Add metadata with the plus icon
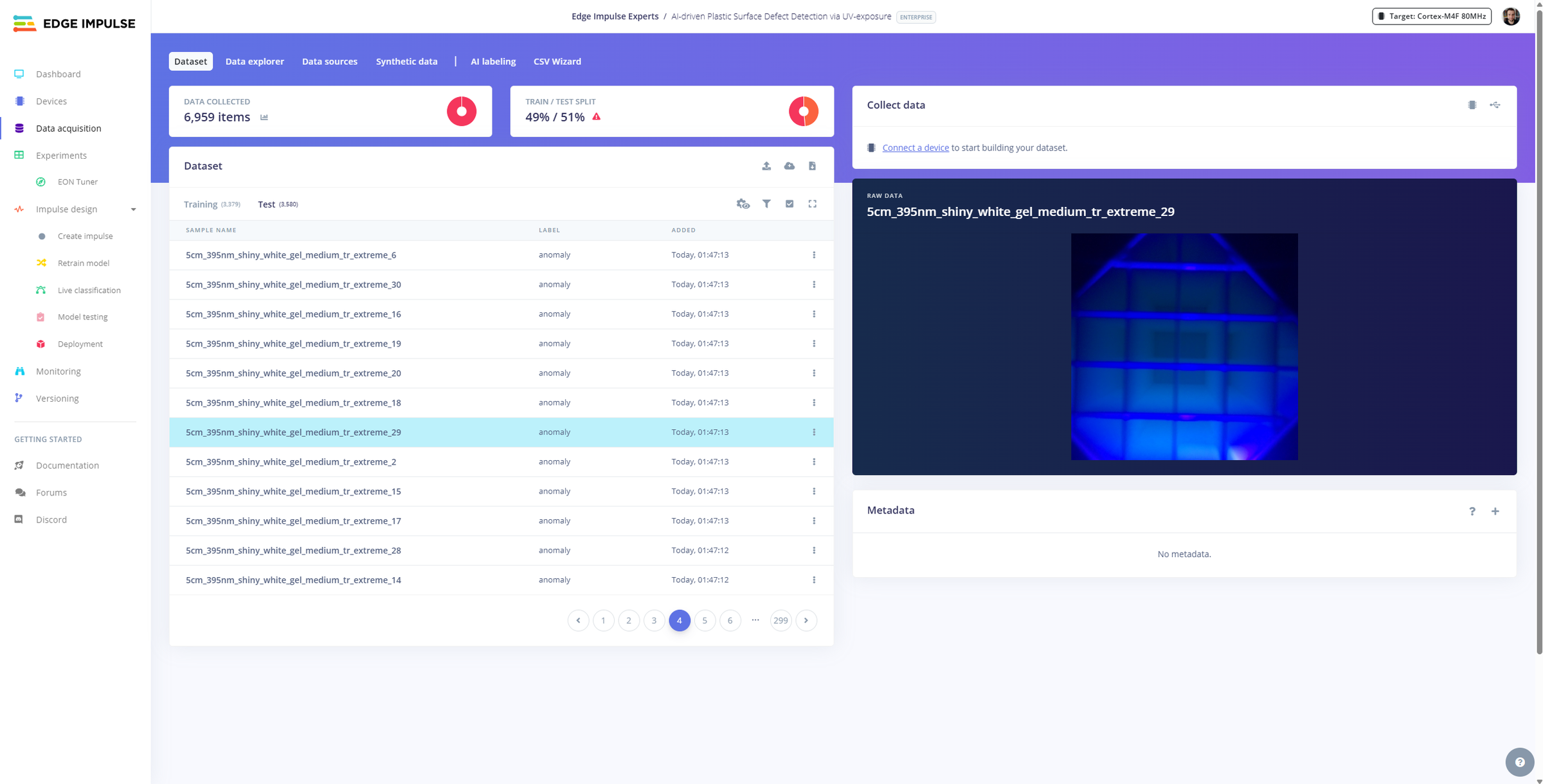Viewport: 1543px width, 784px height. click(x=1495, y=512)
